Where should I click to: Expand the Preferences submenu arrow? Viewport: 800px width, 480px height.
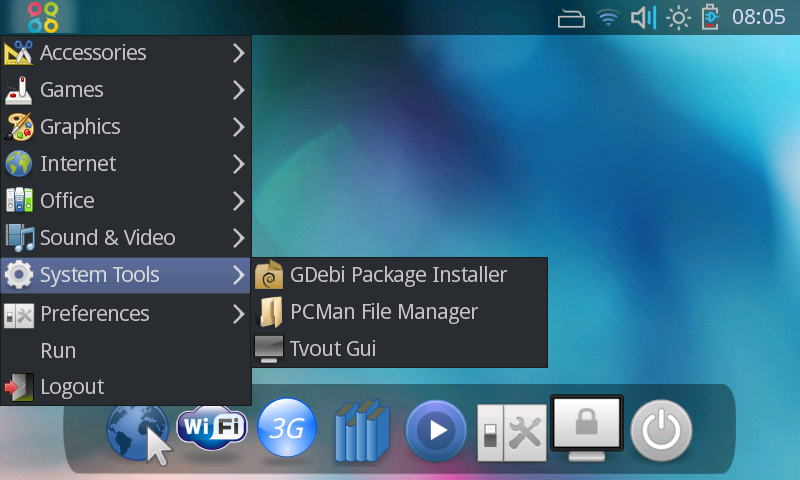[238, 314]
